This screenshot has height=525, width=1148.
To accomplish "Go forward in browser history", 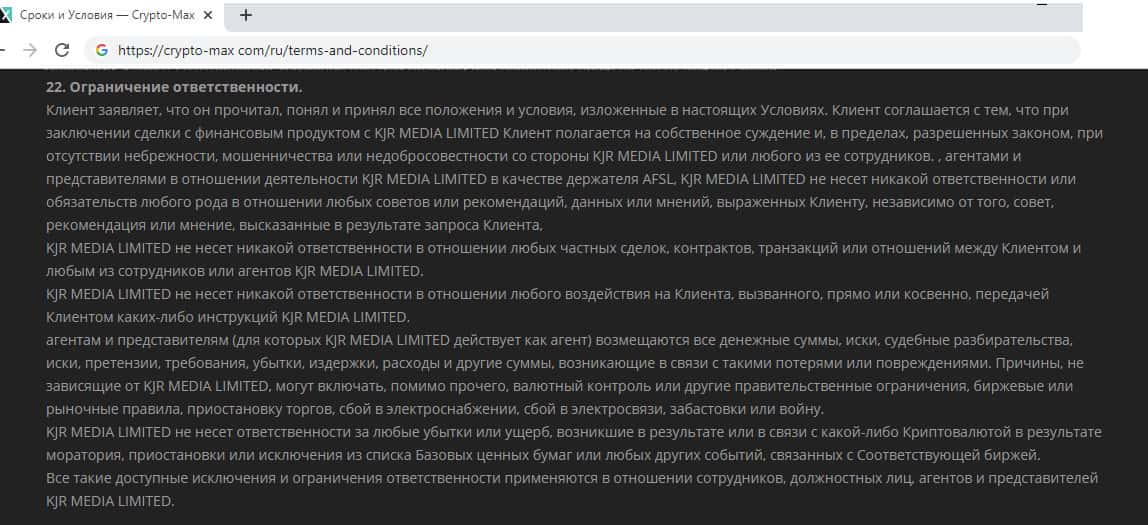I will (x=30, y=50).
